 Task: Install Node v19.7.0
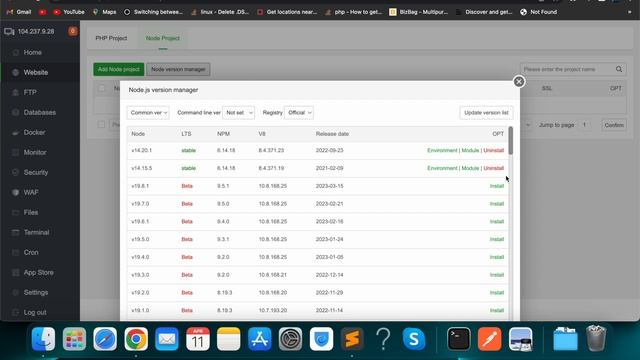(x=497, y=204)
